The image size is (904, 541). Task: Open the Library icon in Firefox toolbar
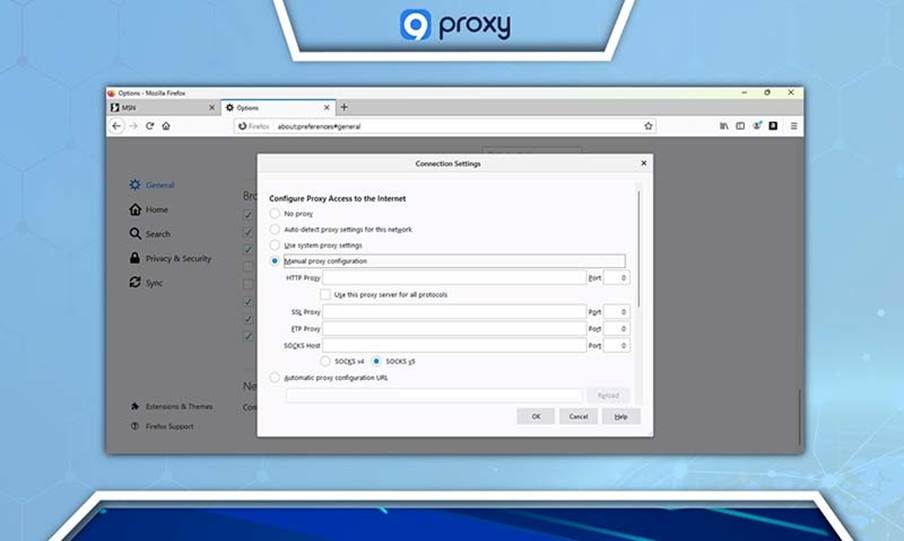click(x=724, y=126)
